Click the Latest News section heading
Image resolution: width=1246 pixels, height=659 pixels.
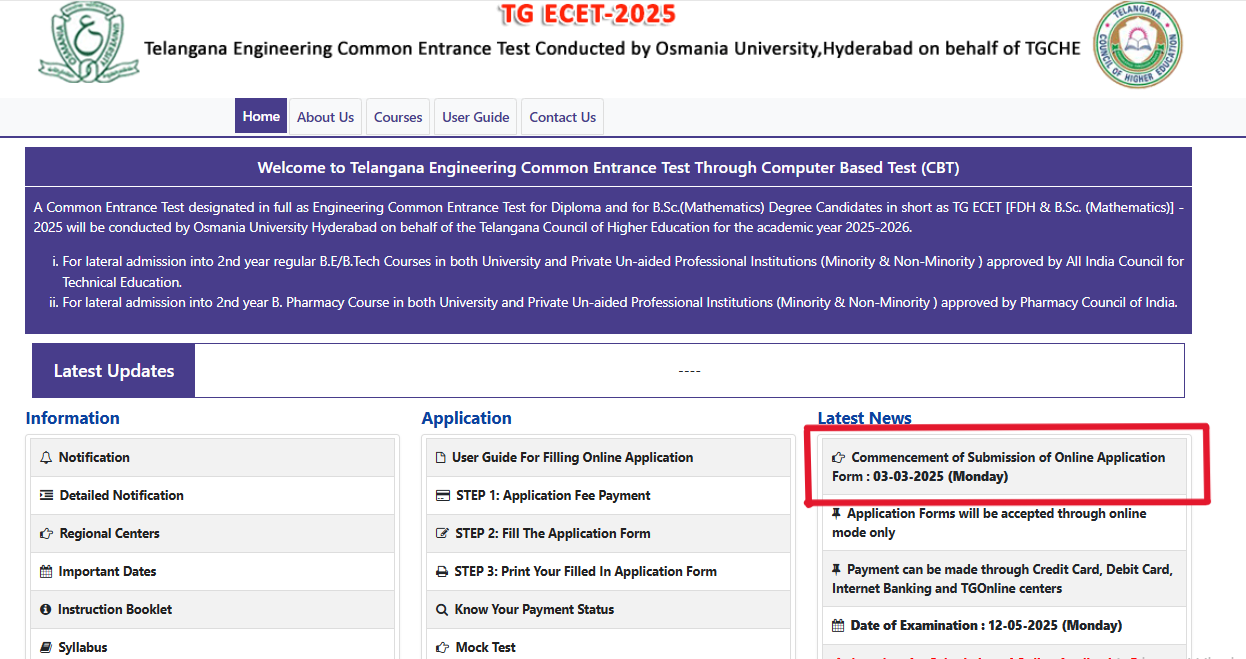pyautogui.click(x=865, y=418)
